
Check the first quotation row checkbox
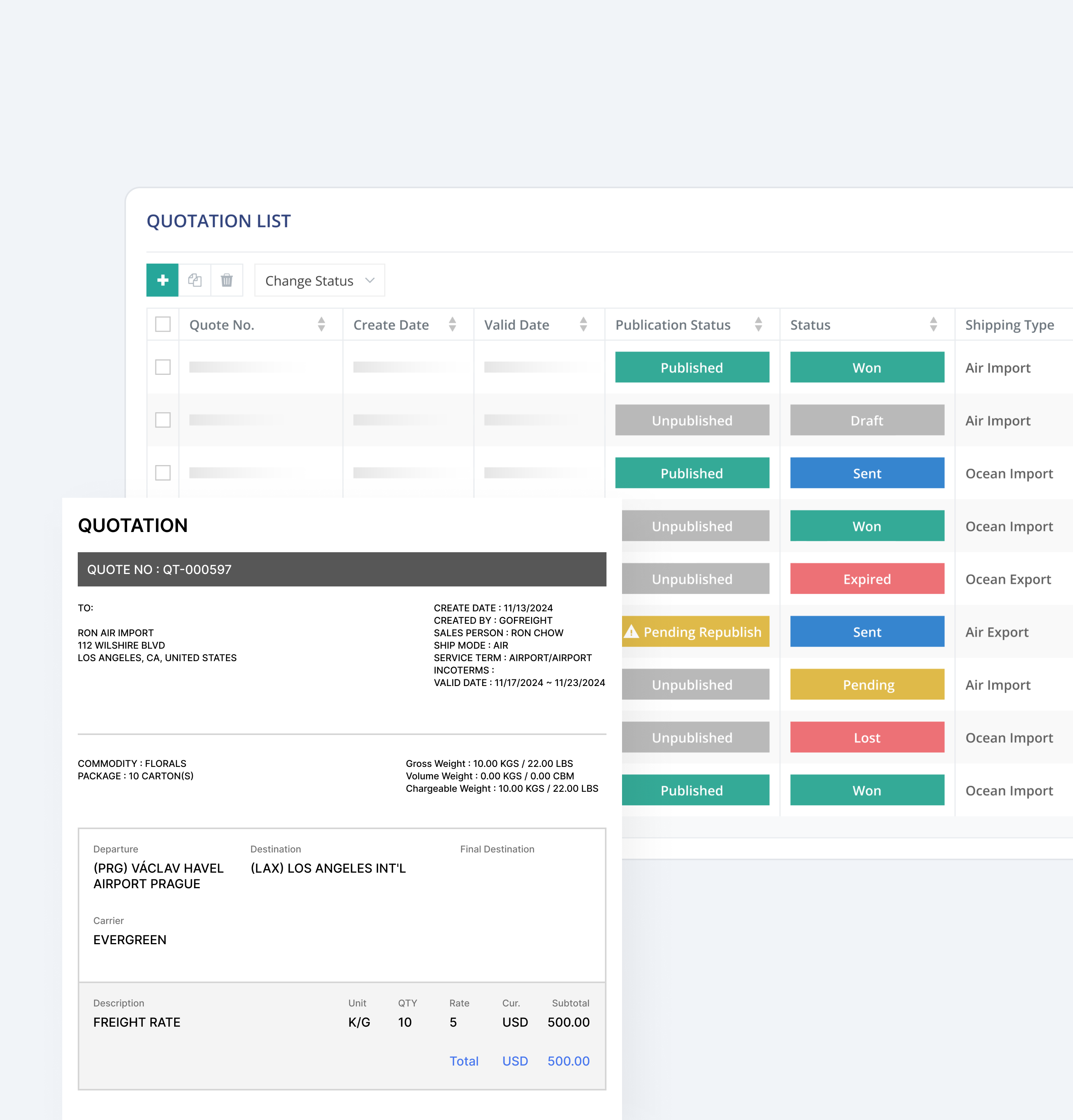tap(163, 367)
